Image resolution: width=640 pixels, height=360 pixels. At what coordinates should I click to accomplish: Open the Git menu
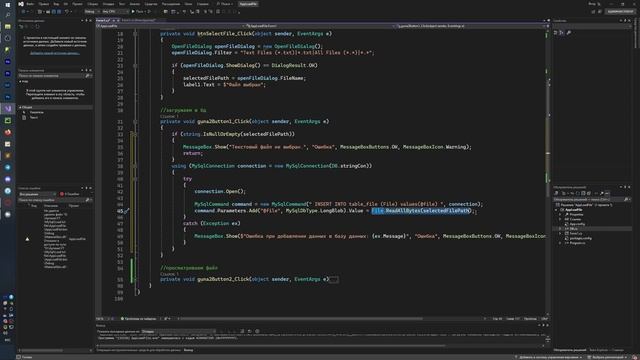pyautogui.click(x=66, y=4)
